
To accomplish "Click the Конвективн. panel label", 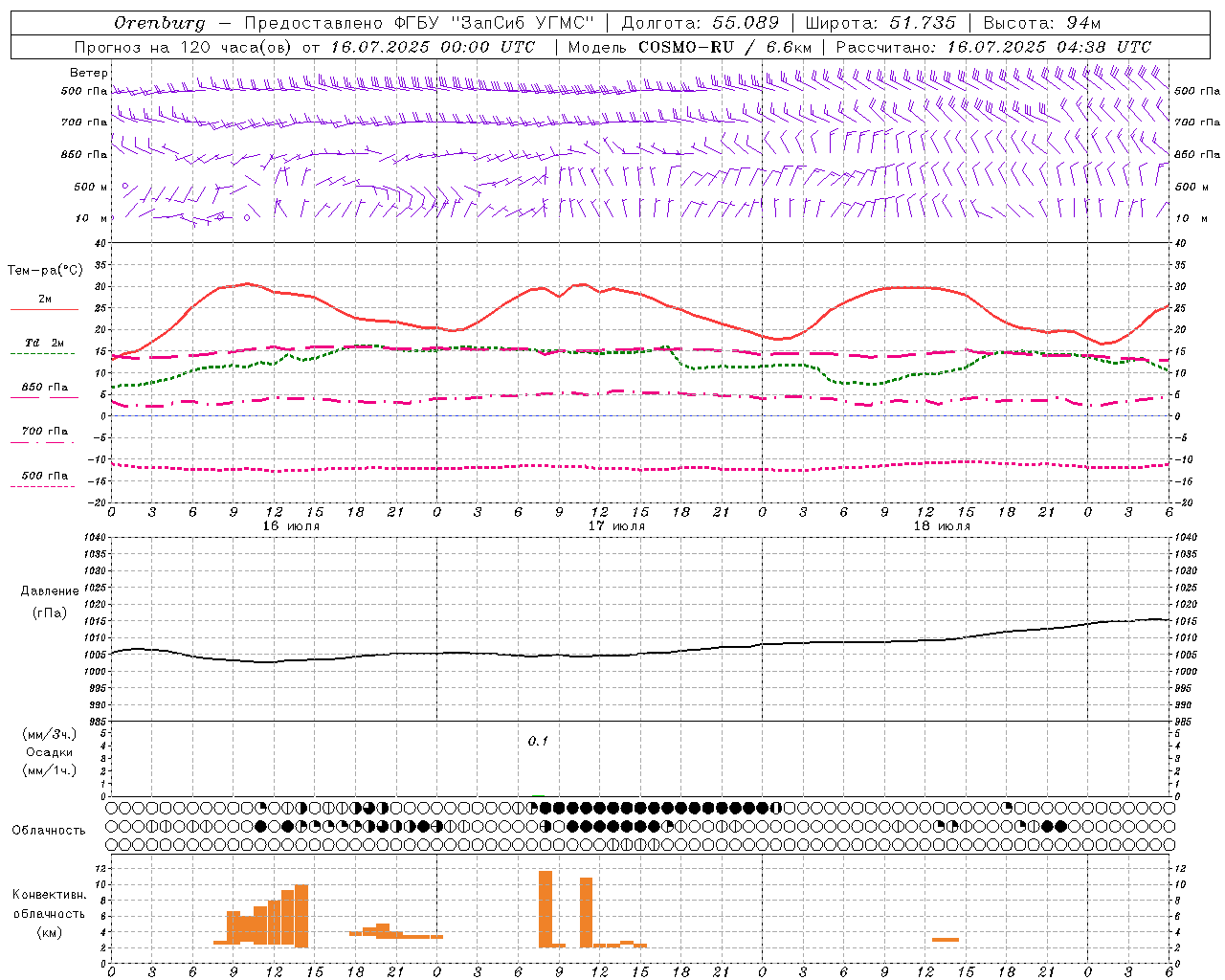I will 49,895.
